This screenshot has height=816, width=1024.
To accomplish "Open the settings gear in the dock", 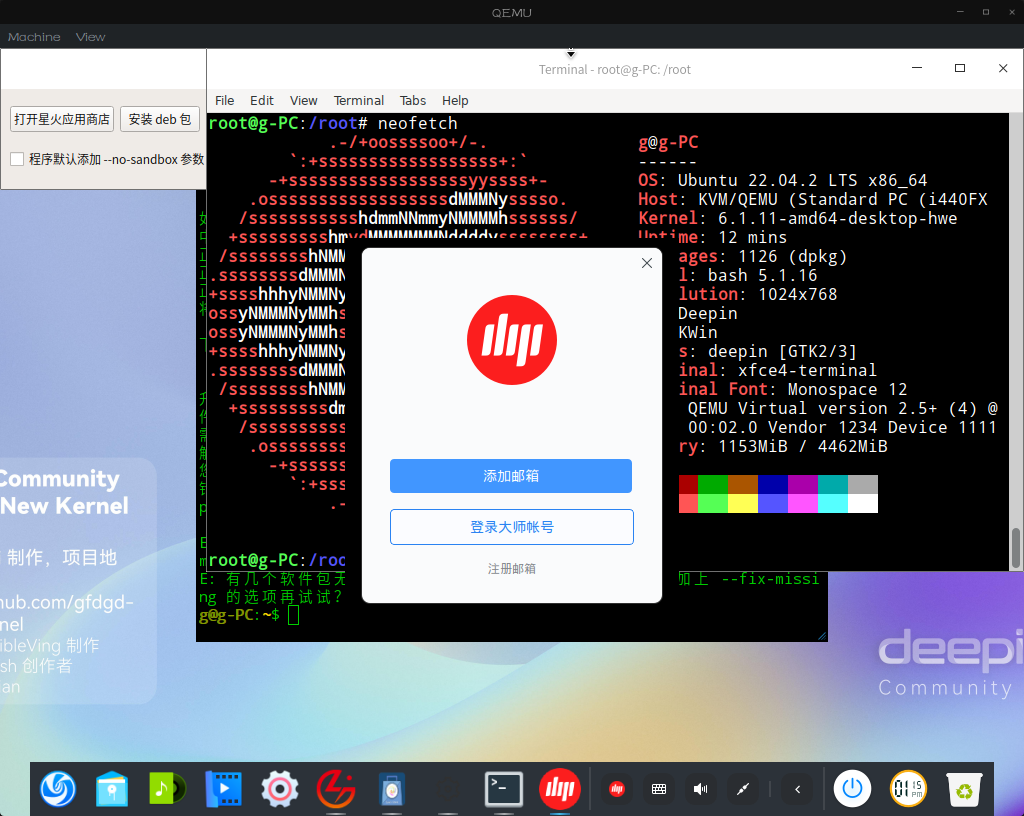I will (x=280, y=789).
